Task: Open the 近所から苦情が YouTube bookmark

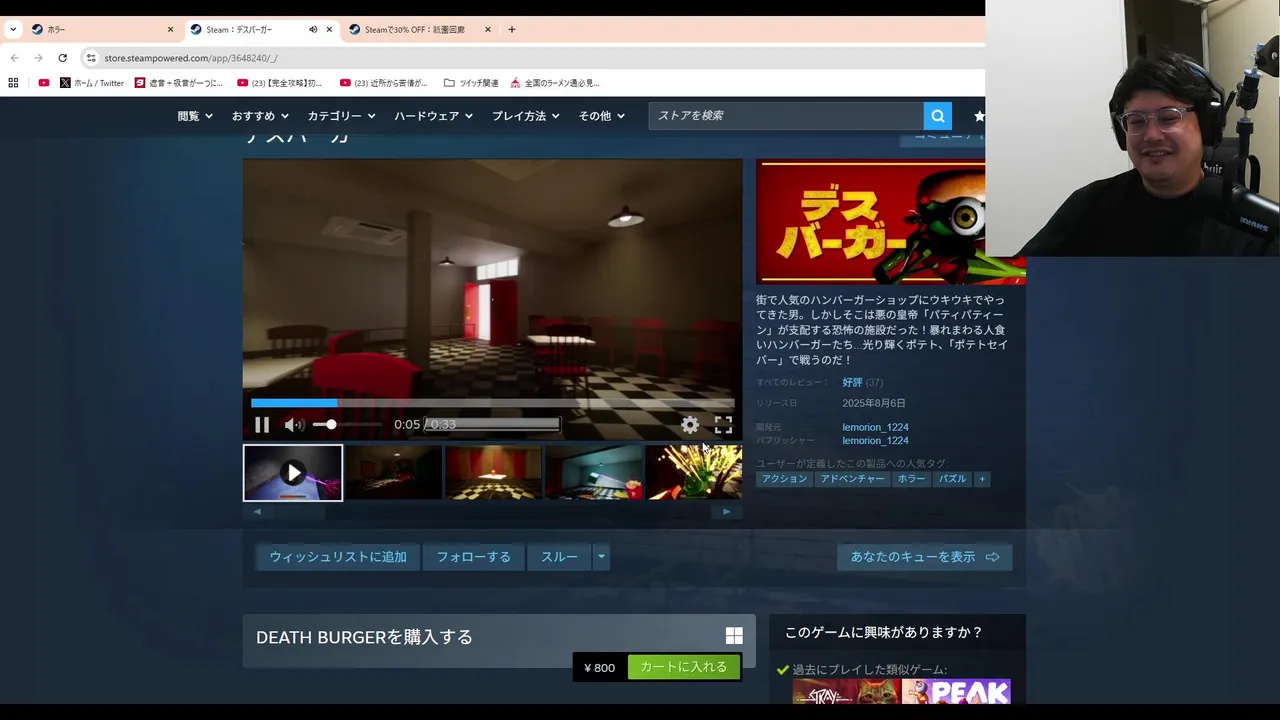Action: (384, 83)
